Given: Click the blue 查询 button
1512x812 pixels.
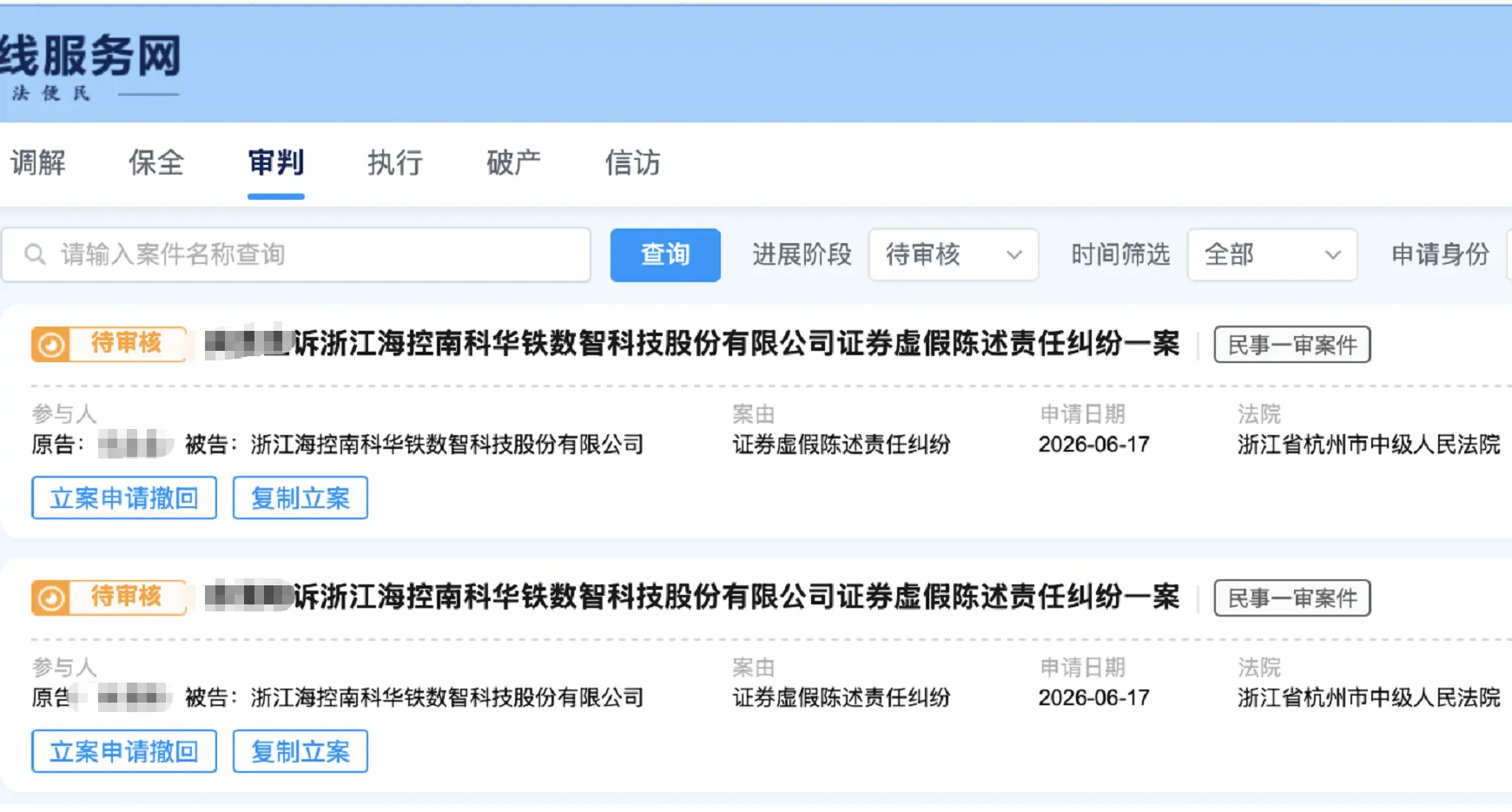Looking at the screenshot, I should click(x=665, y=254).
